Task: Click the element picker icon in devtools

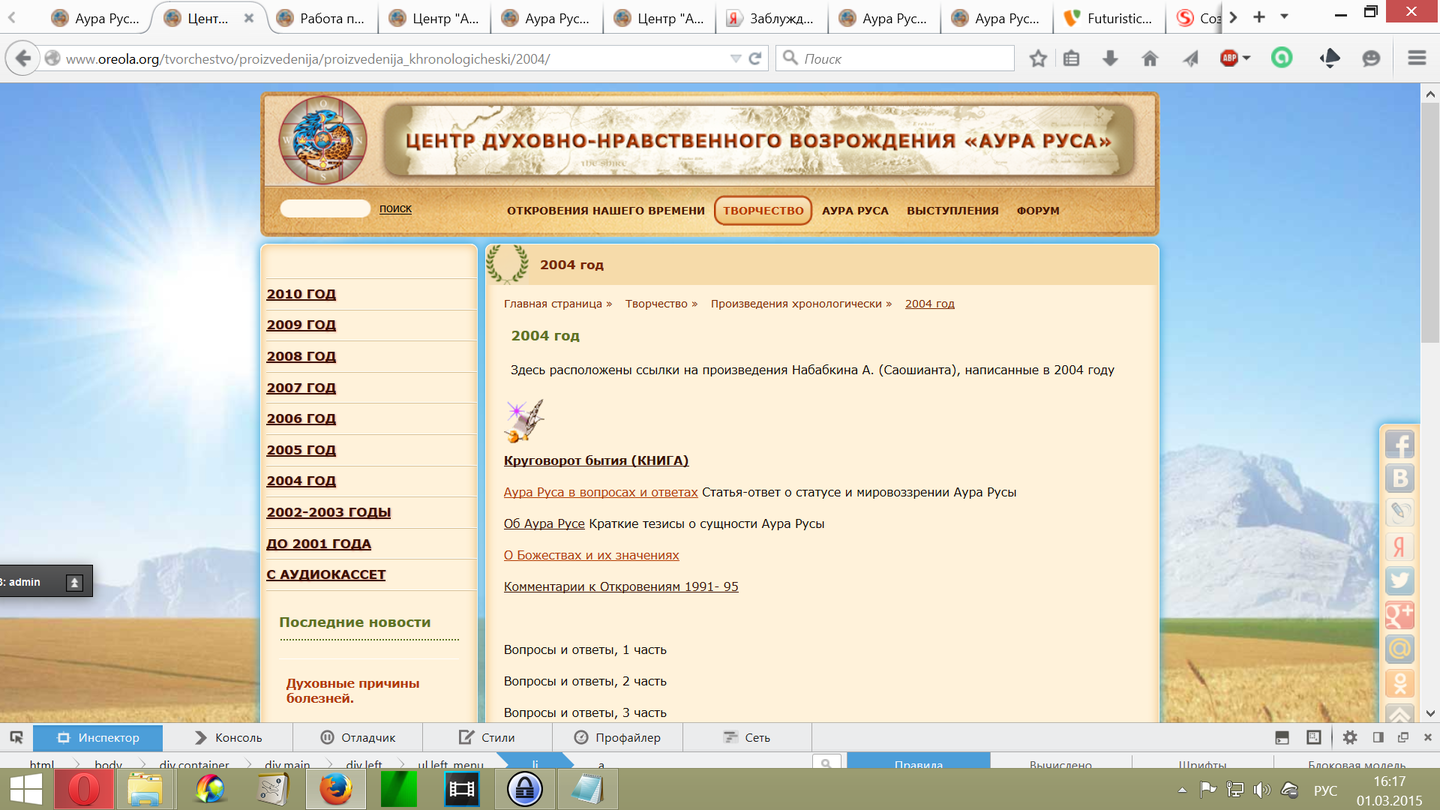Action: pyautogui.click(x=16, y=738)
